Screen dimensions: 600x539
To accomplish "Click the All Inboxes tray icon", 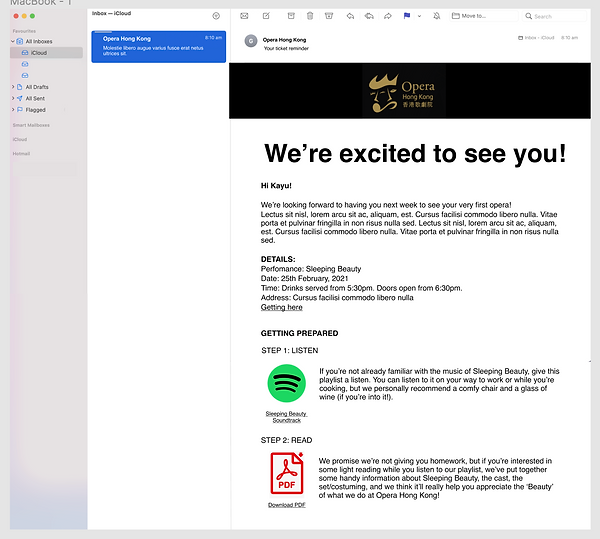I will click(x=20, y=41).
